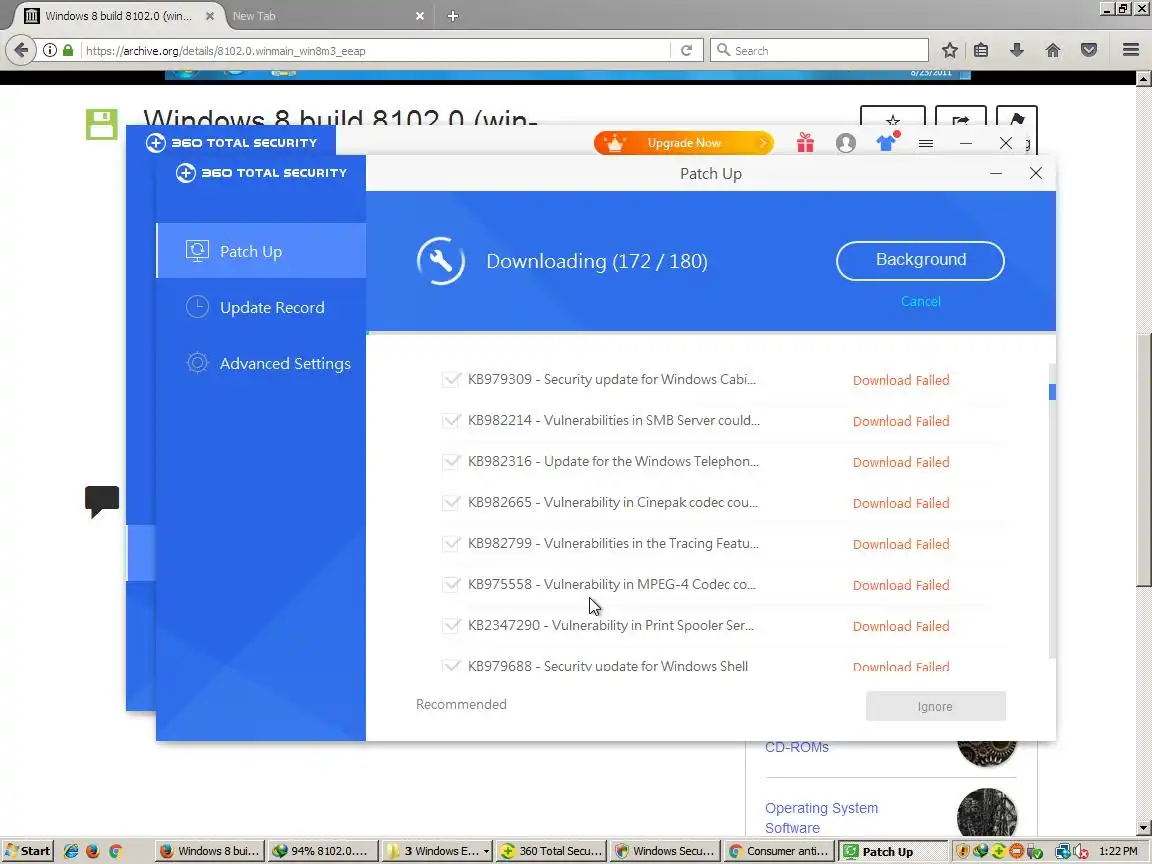Viewport: 1152px width, 864px height.
Task: Open Firefox main menu icon
Action: [1131, 50]
